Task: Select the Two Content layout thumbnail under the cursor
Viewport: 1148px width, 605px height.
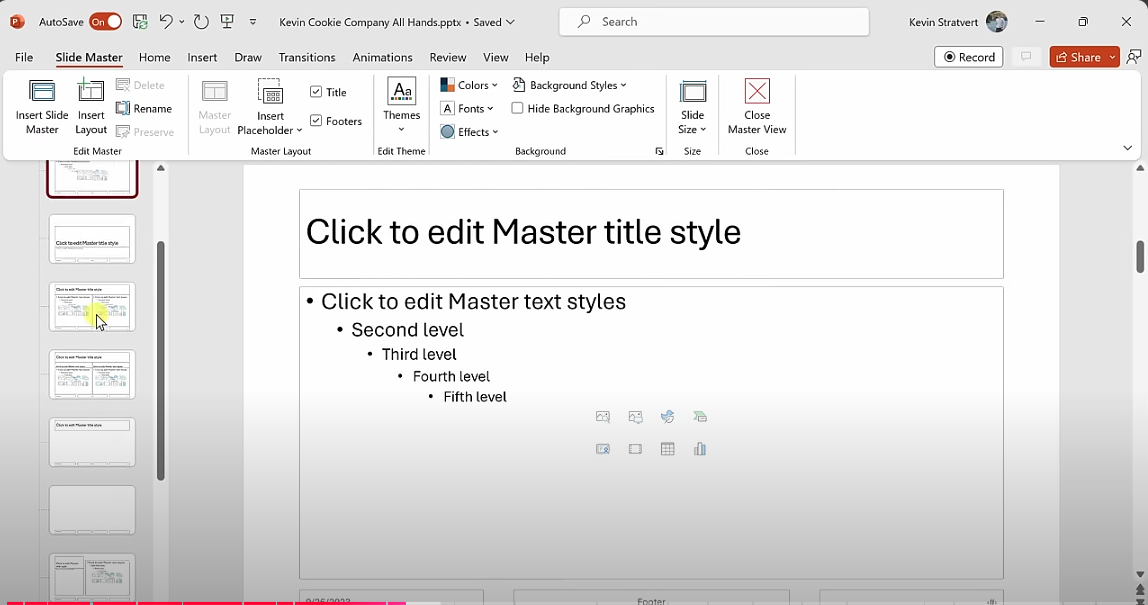Action: click(x=92, y=307)
